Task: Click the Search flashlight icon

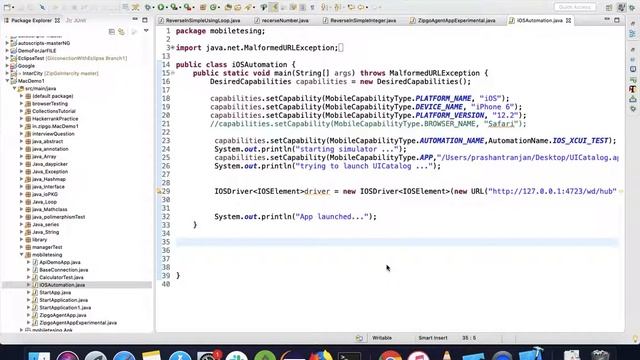Action: pos(248,7)
